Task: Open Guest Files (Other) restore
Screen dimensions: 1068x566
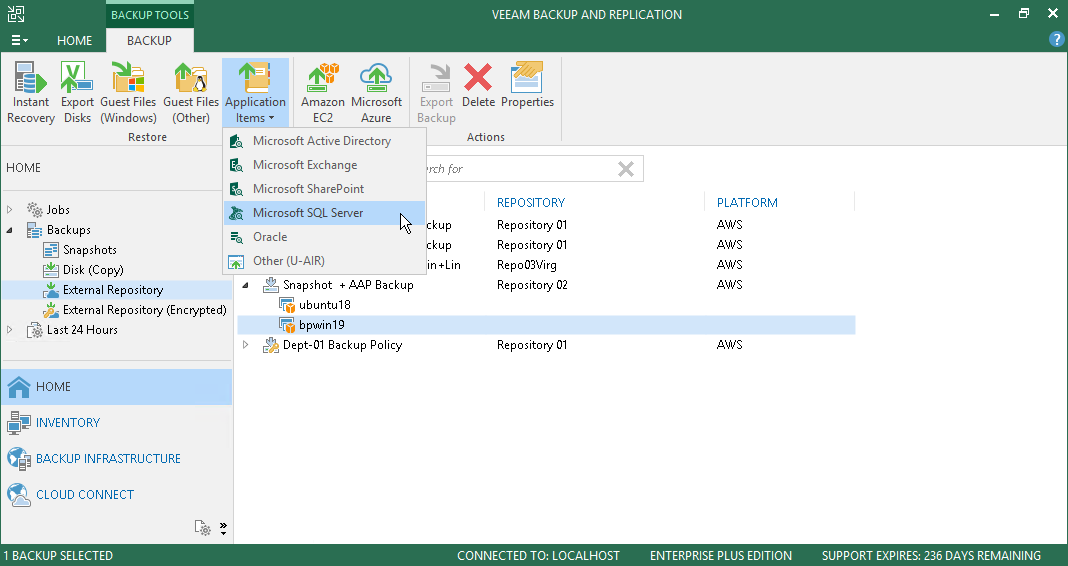Action: (191, 93)
